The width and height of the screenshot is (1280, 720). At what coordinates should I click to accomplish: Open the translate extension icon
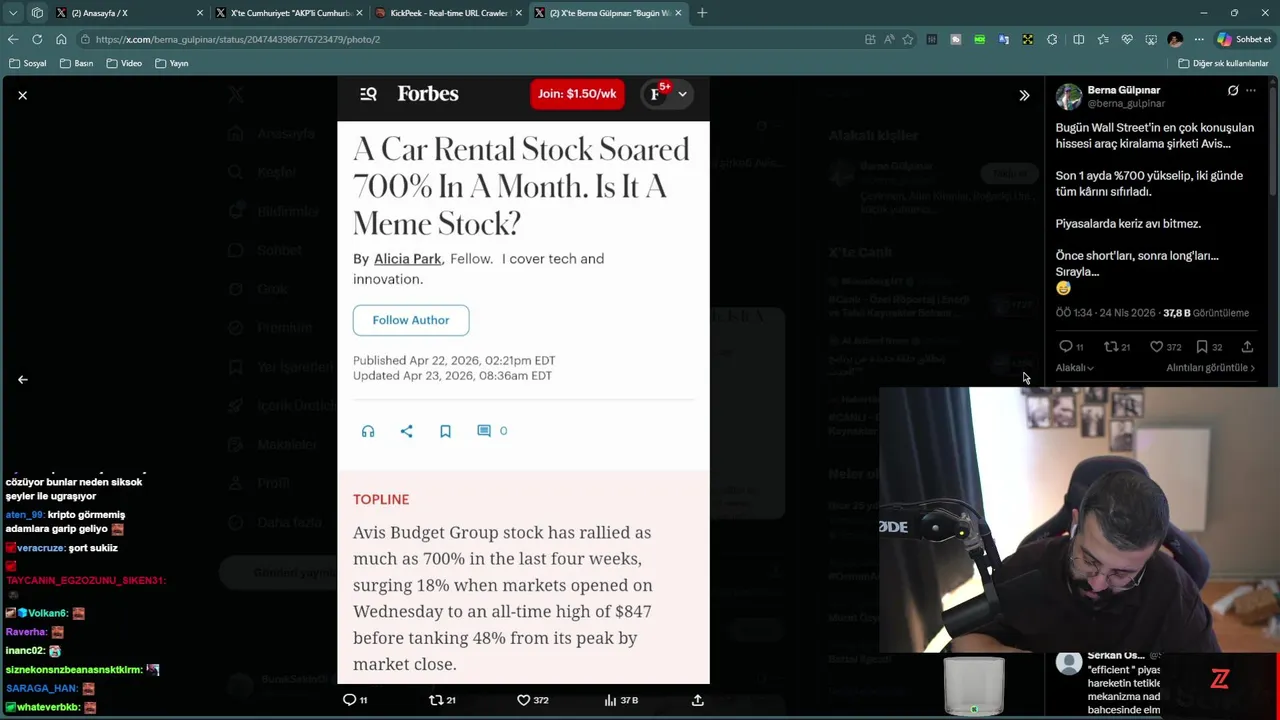(1003, 39)
